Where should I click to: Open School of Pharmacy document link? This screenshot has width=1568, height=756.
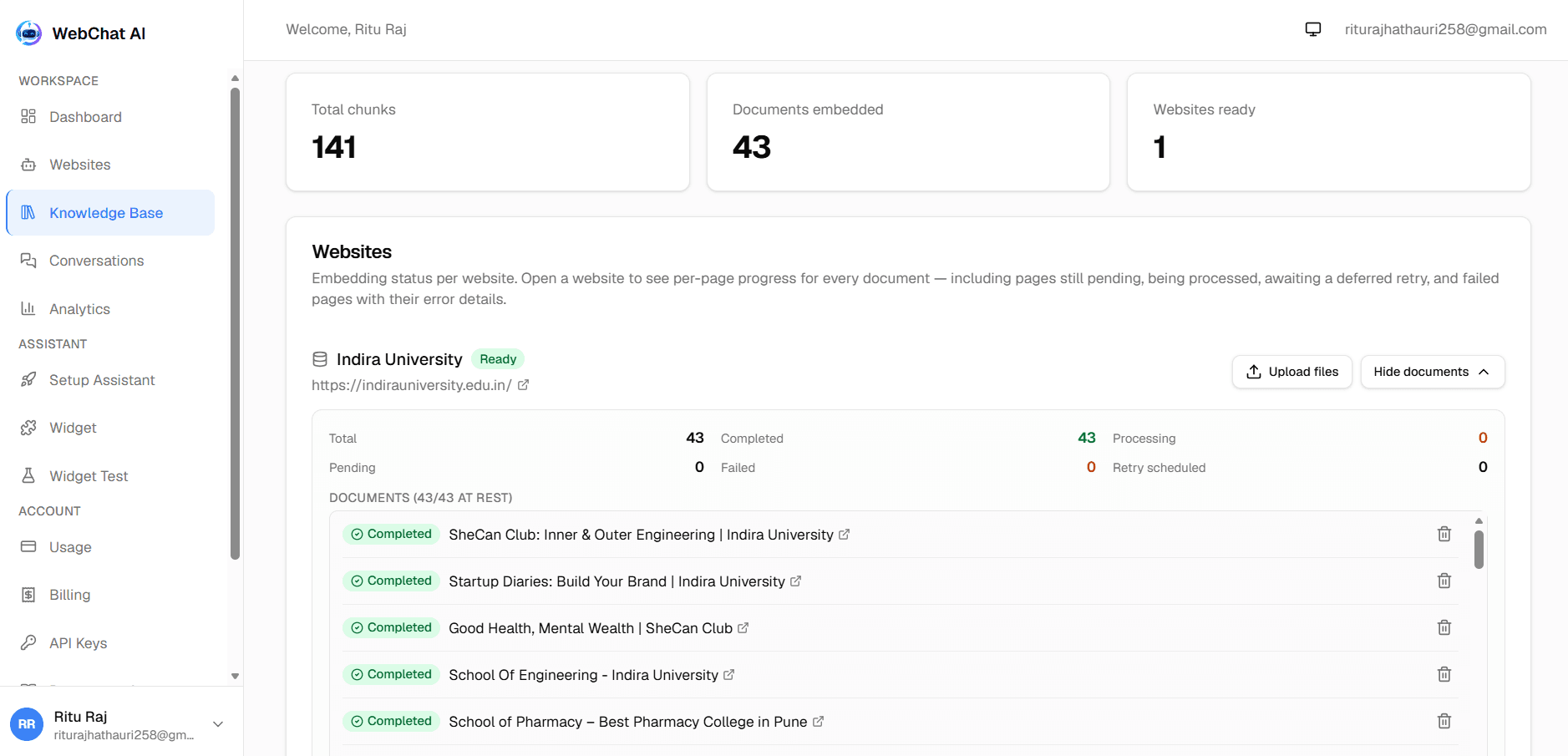tap(637, 722)
